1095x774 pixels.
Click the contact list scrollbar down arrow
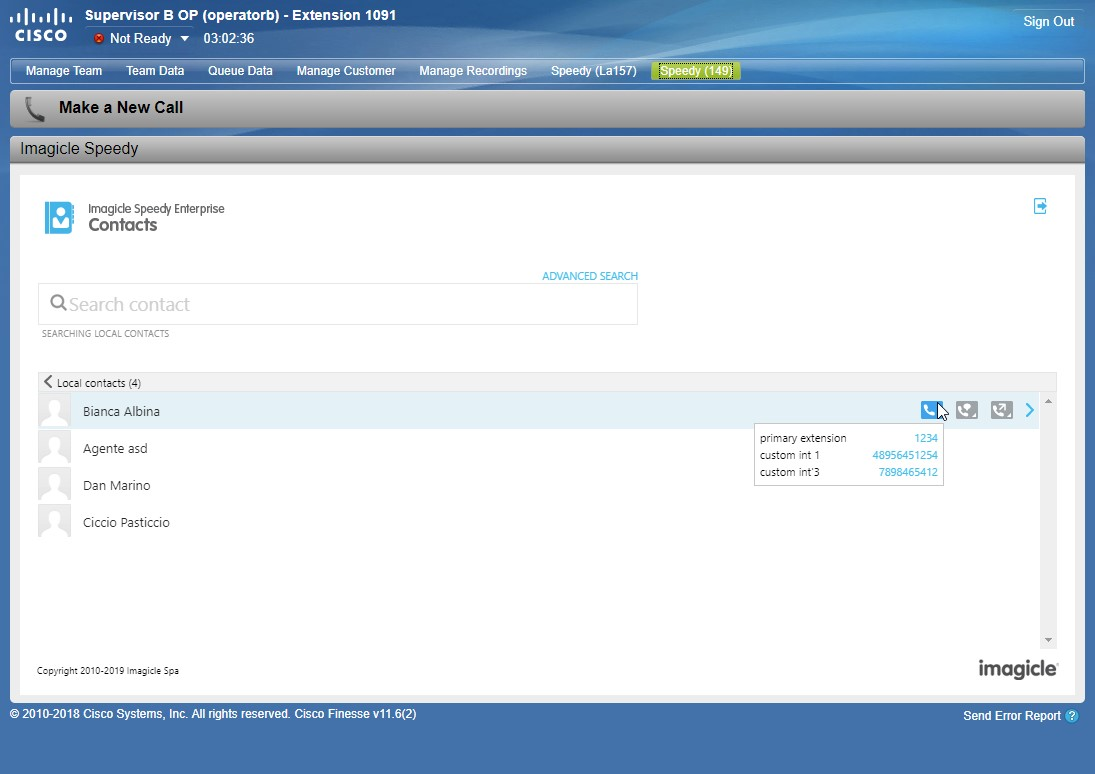pos(1048,640)
